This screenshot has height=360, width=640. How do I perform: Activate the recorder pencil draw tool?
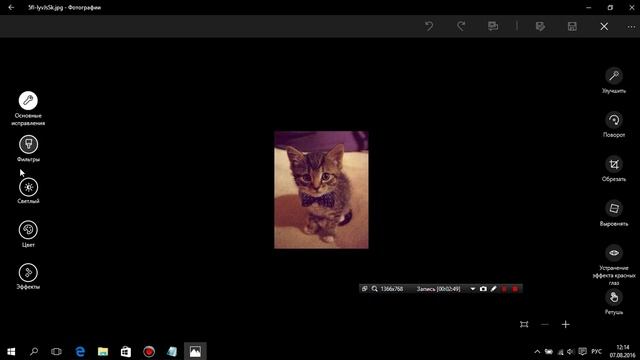tap(493, 289)
